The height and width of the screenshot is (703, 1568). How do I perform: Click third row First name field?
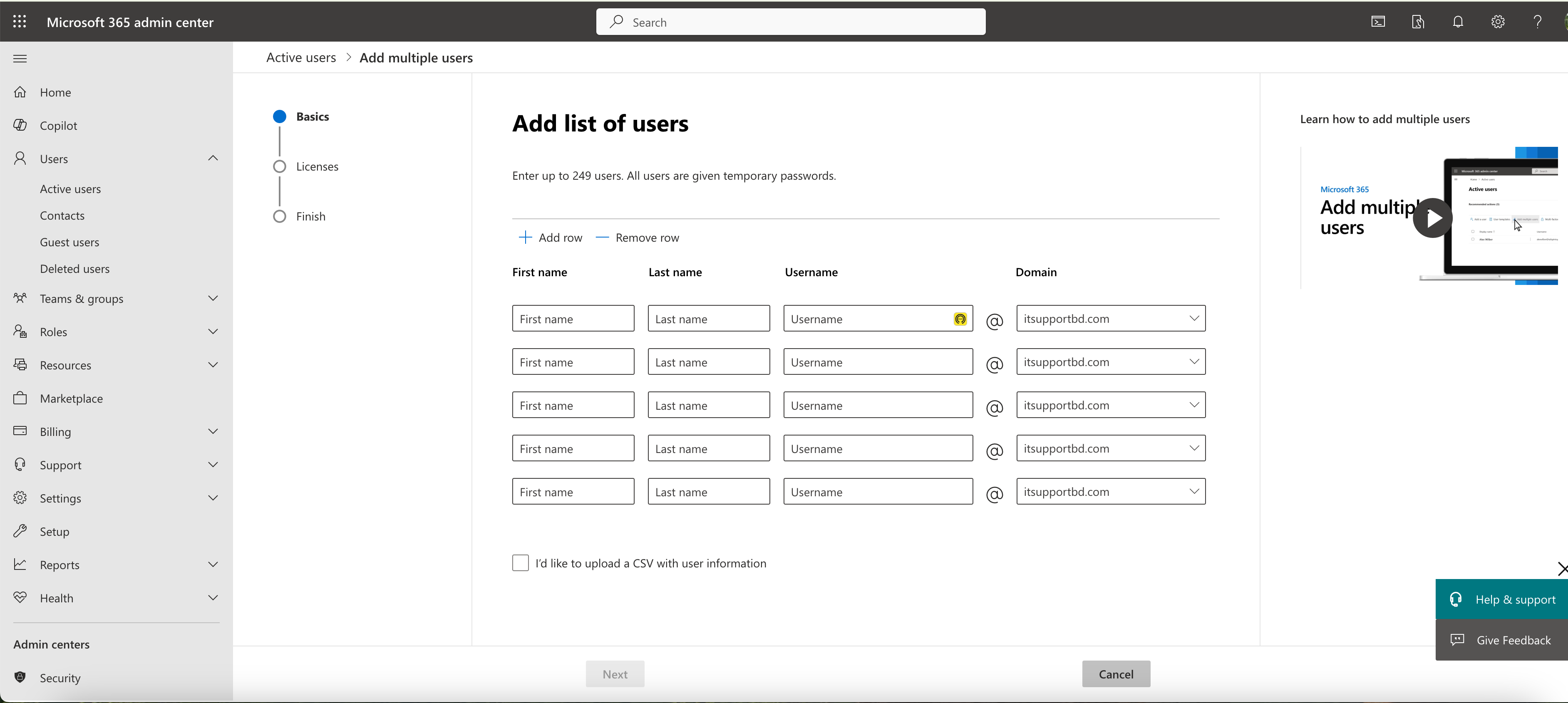click(x=573, y=405)
